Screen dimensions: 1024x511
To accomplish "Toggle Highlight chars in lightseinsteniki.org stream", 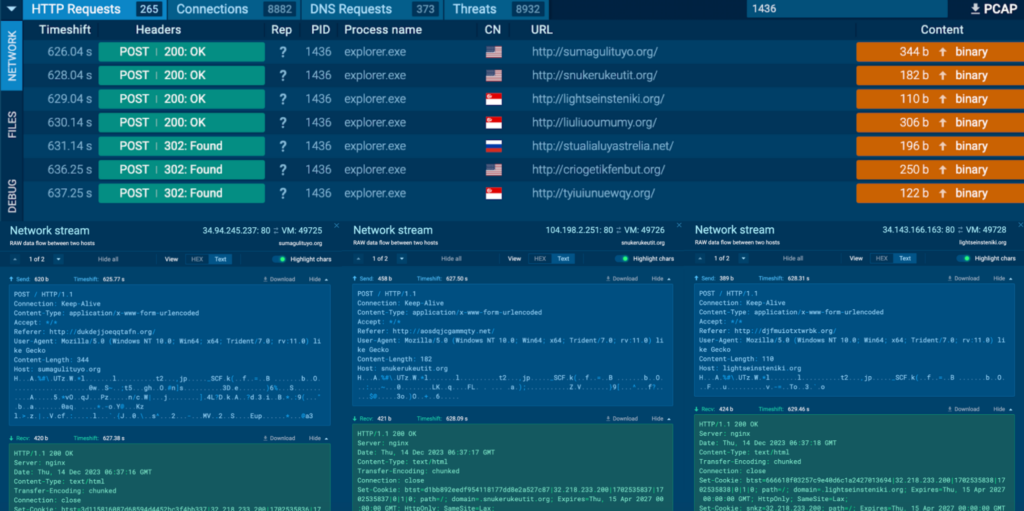I will click(x=964, y=258).
